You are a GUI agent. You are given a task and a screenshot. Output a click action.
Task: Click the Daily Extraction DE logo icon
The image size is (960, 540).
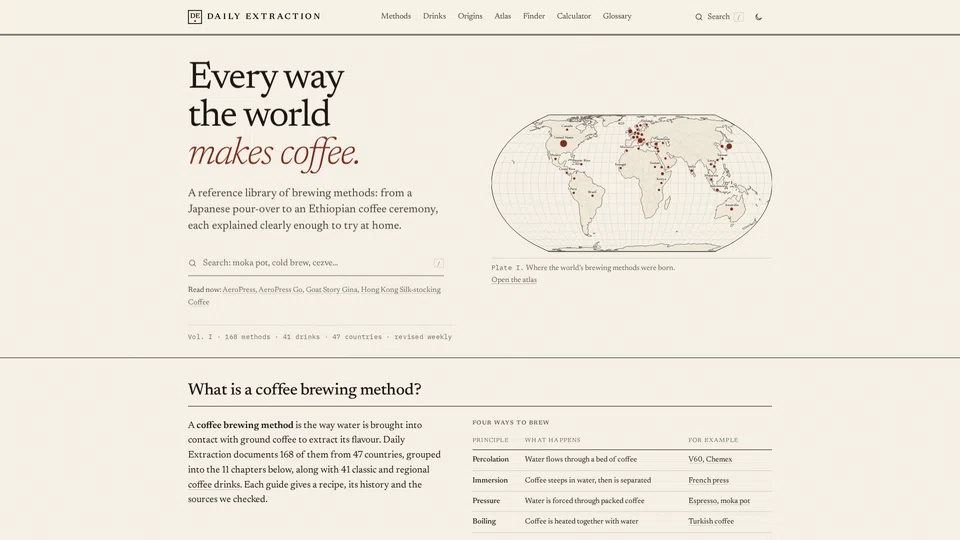tap(195, 17)
